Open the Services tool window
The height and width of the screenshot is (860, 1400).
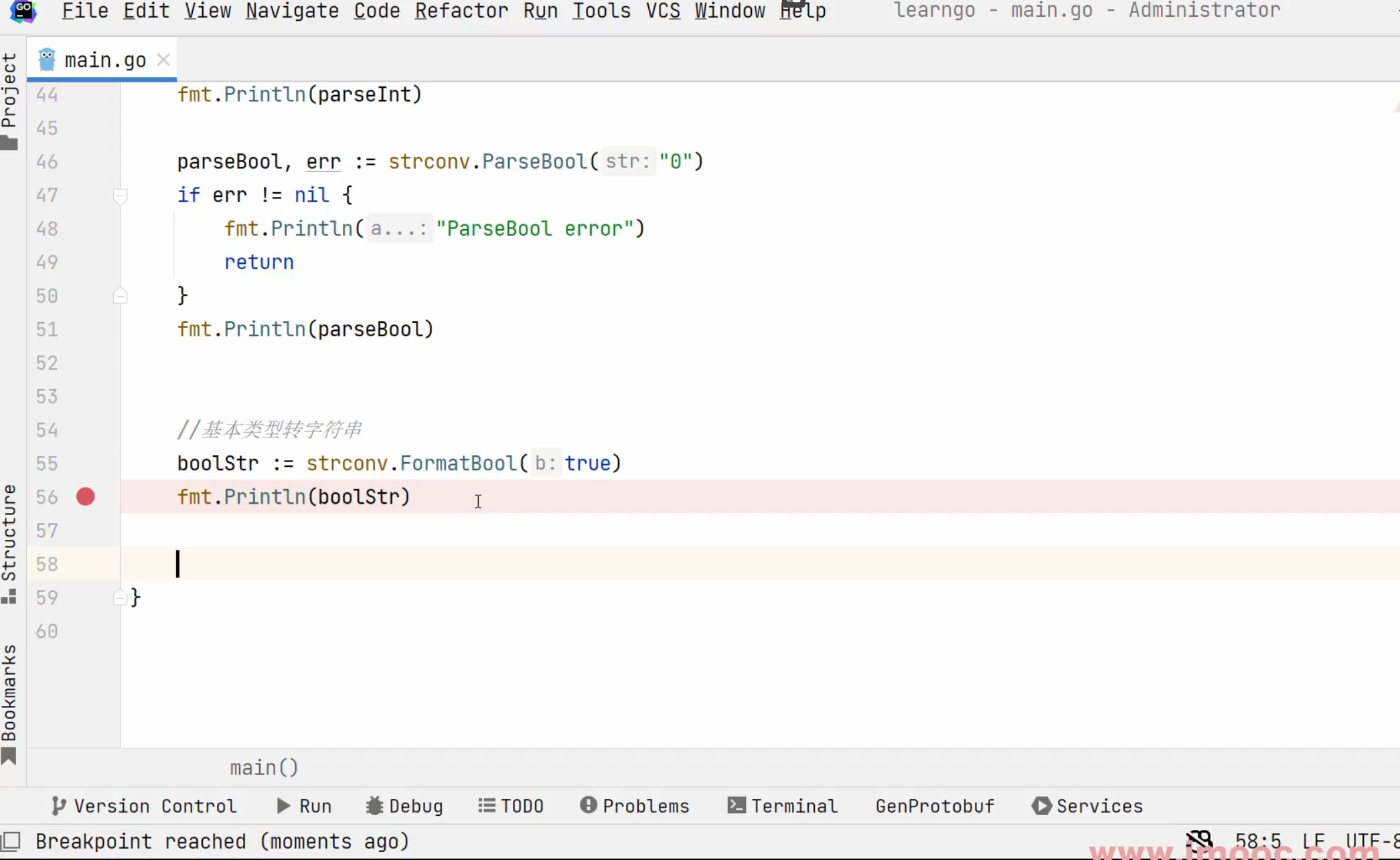coord(1087,806)
